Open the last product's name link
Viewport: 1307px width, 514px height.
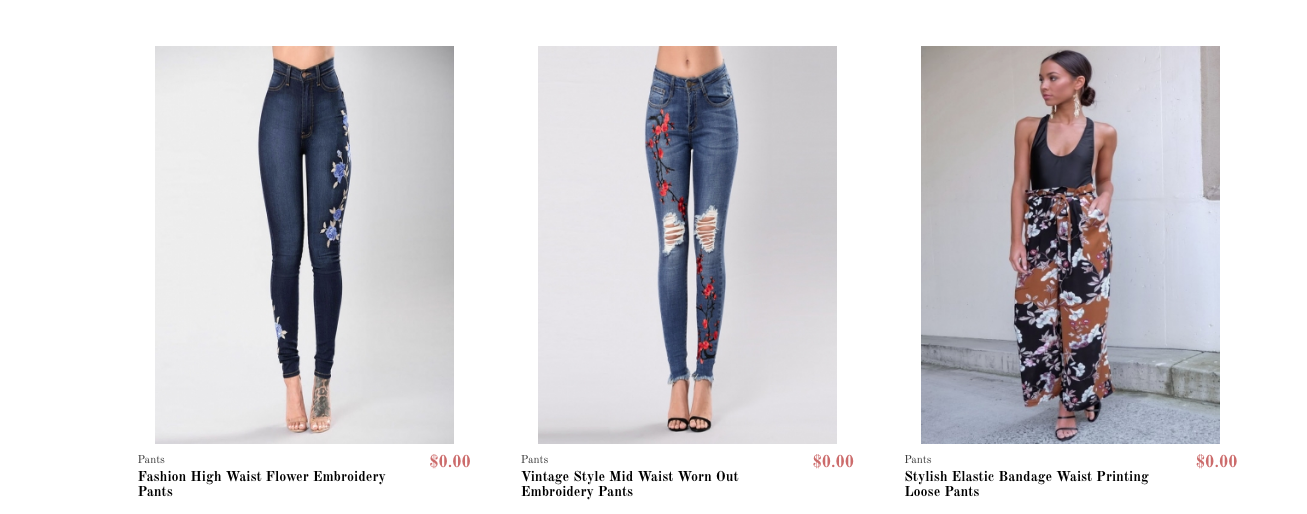pyautogui.click(x=1027, y=484)
